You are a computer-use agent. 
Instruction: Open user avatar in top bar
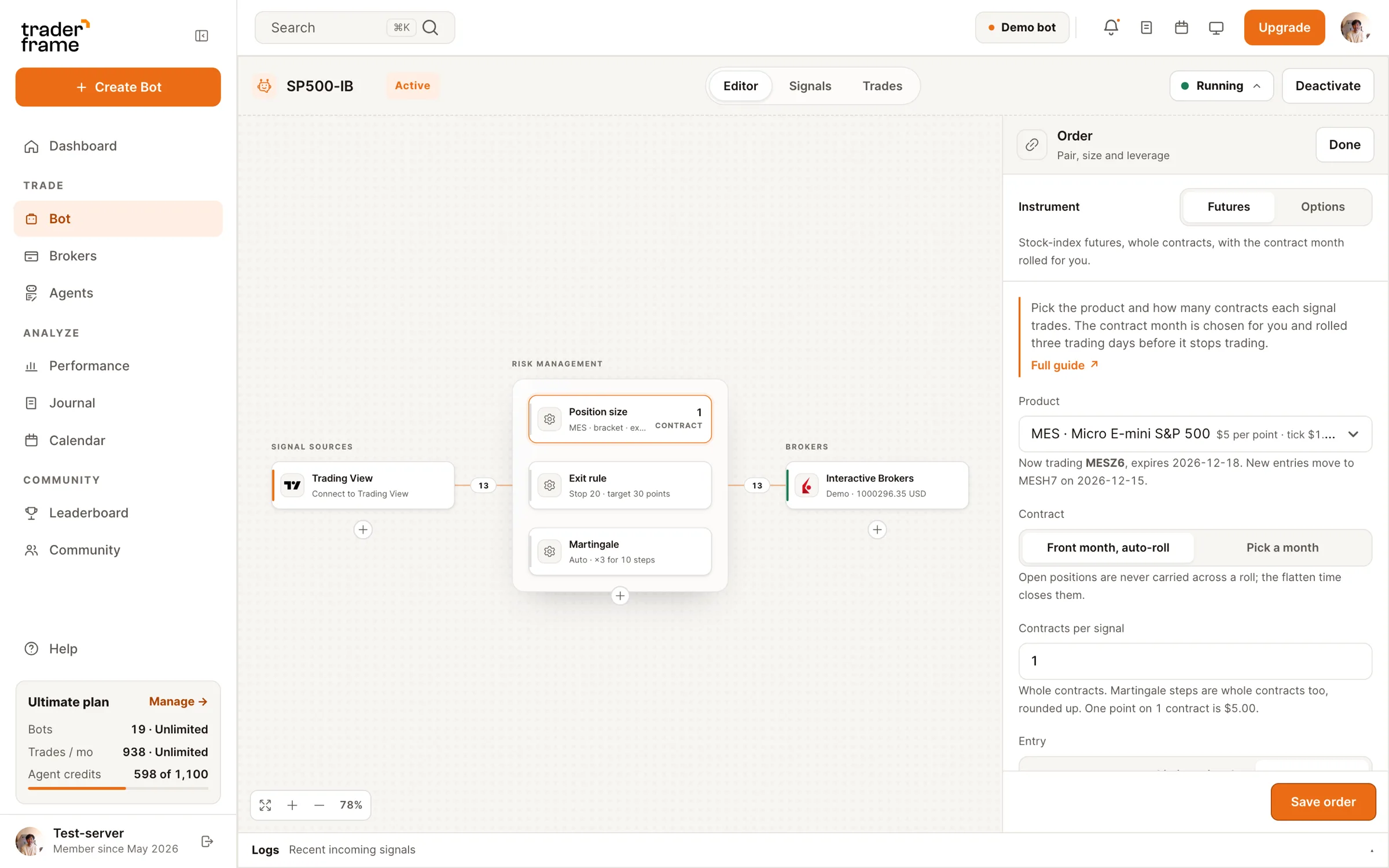[x=1355, y=27]
